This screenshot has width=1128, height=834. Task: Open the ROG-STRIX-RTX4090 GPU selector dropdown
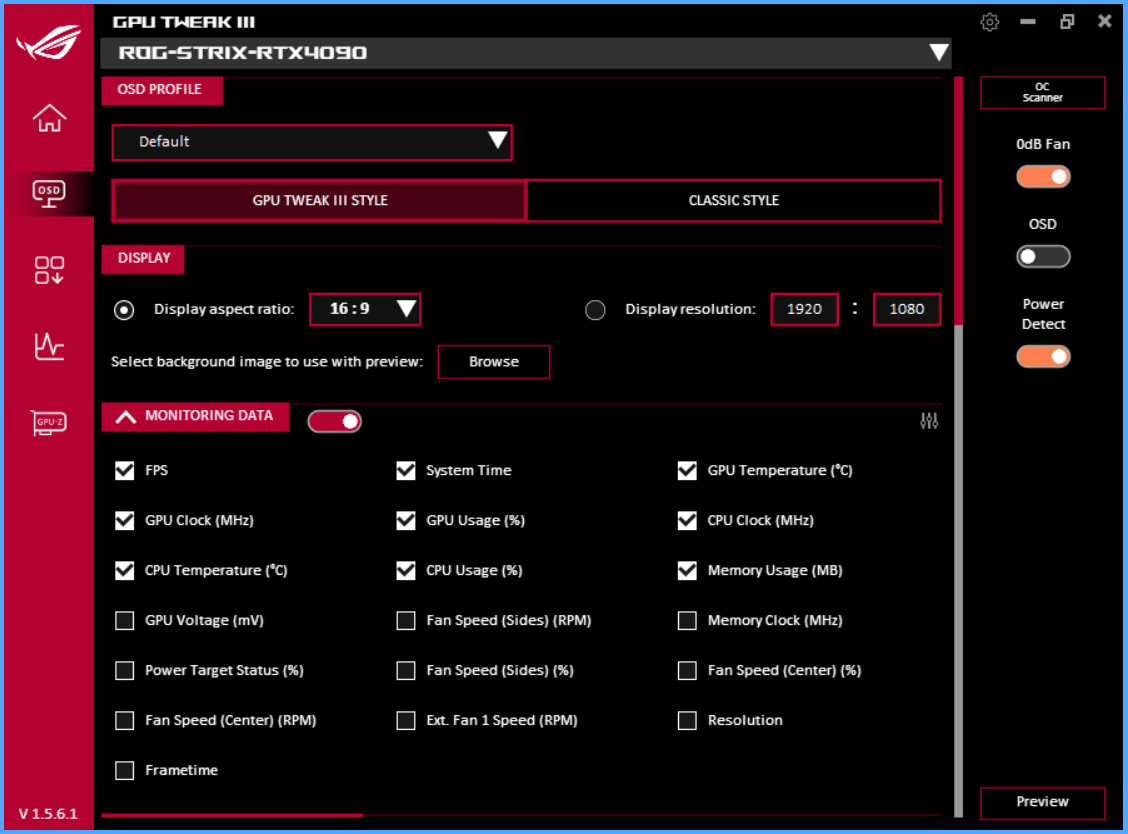coord(526,53)
